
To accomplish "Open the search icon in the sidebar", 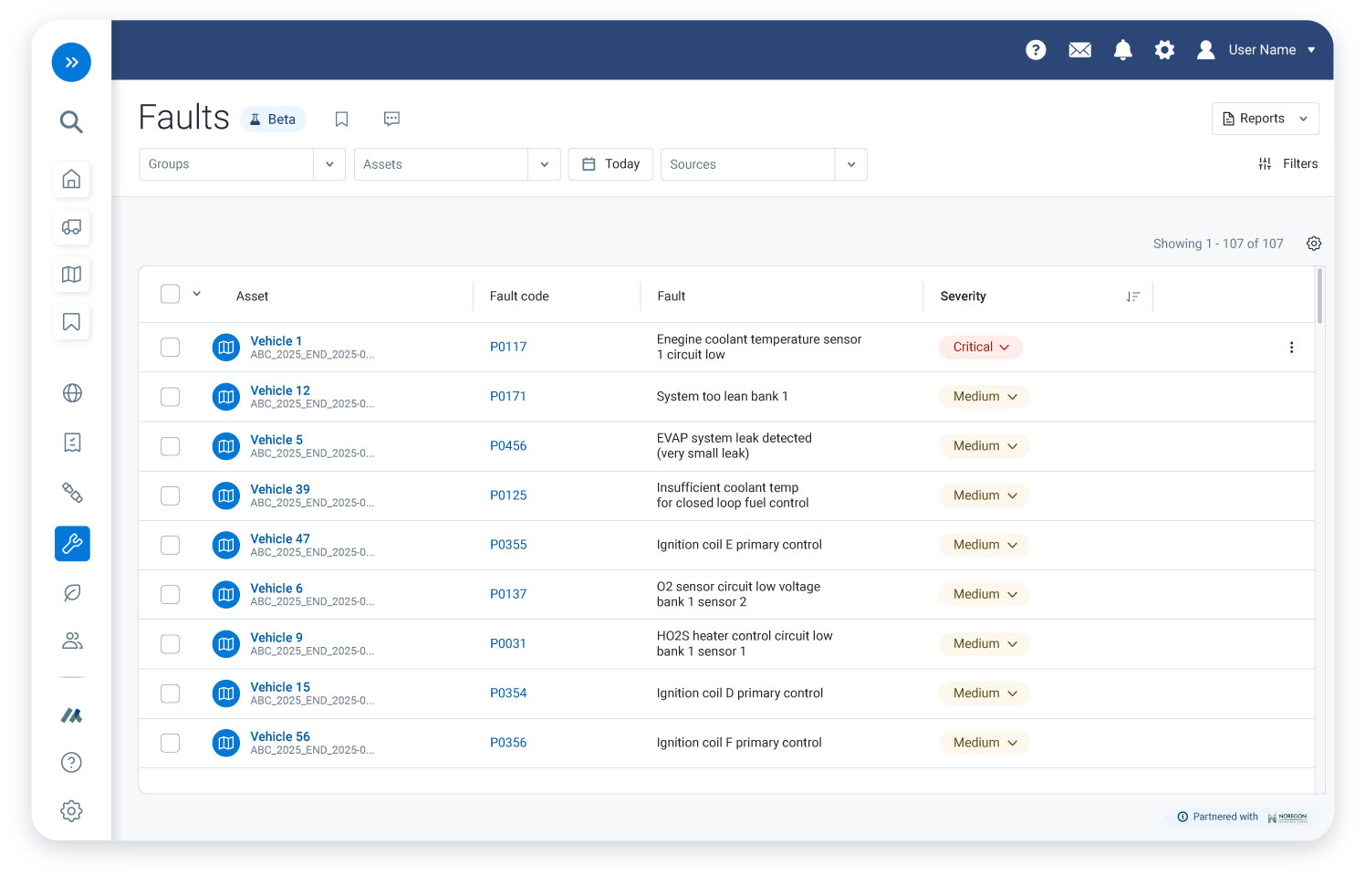I will tap(71, 121).
